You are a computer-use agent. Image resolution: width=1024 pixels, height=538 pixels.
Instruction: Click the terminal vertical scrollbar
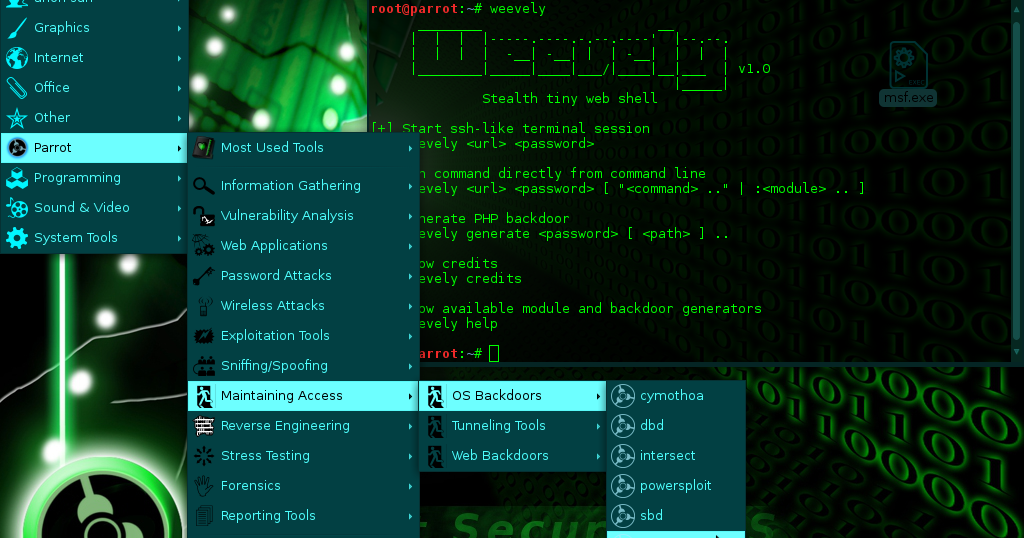coord(1016,180)
